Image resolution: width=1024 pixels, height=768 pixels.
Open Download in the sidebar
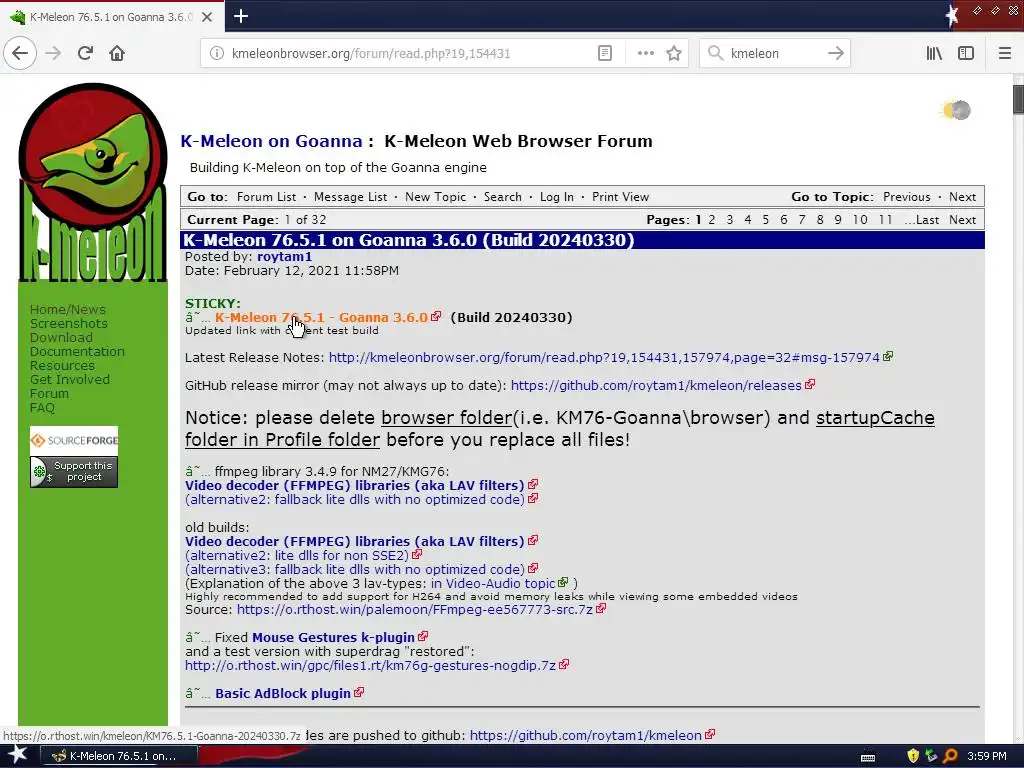(61, 338)
